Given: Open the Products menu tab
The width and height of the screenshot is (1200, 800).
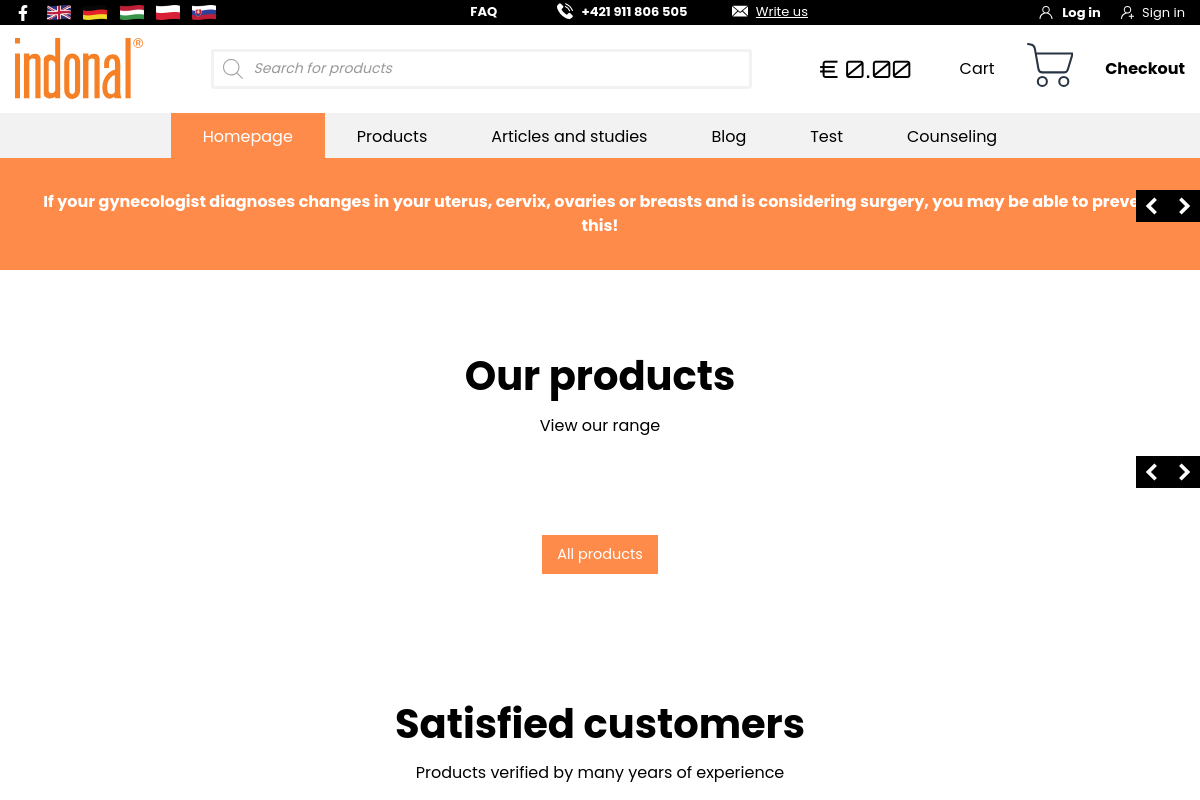Looking at the screenshot, I should 392,136.
